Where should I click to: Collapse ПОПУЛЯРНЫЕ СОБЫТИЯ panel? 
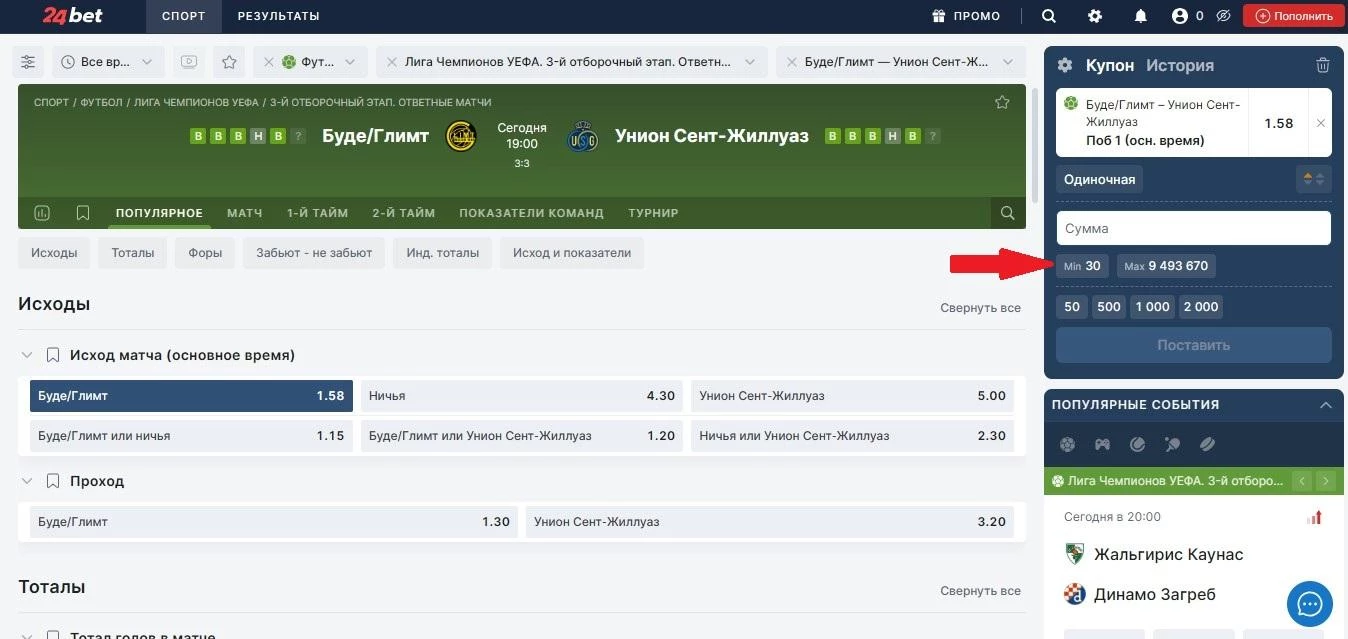(1325, 405)
